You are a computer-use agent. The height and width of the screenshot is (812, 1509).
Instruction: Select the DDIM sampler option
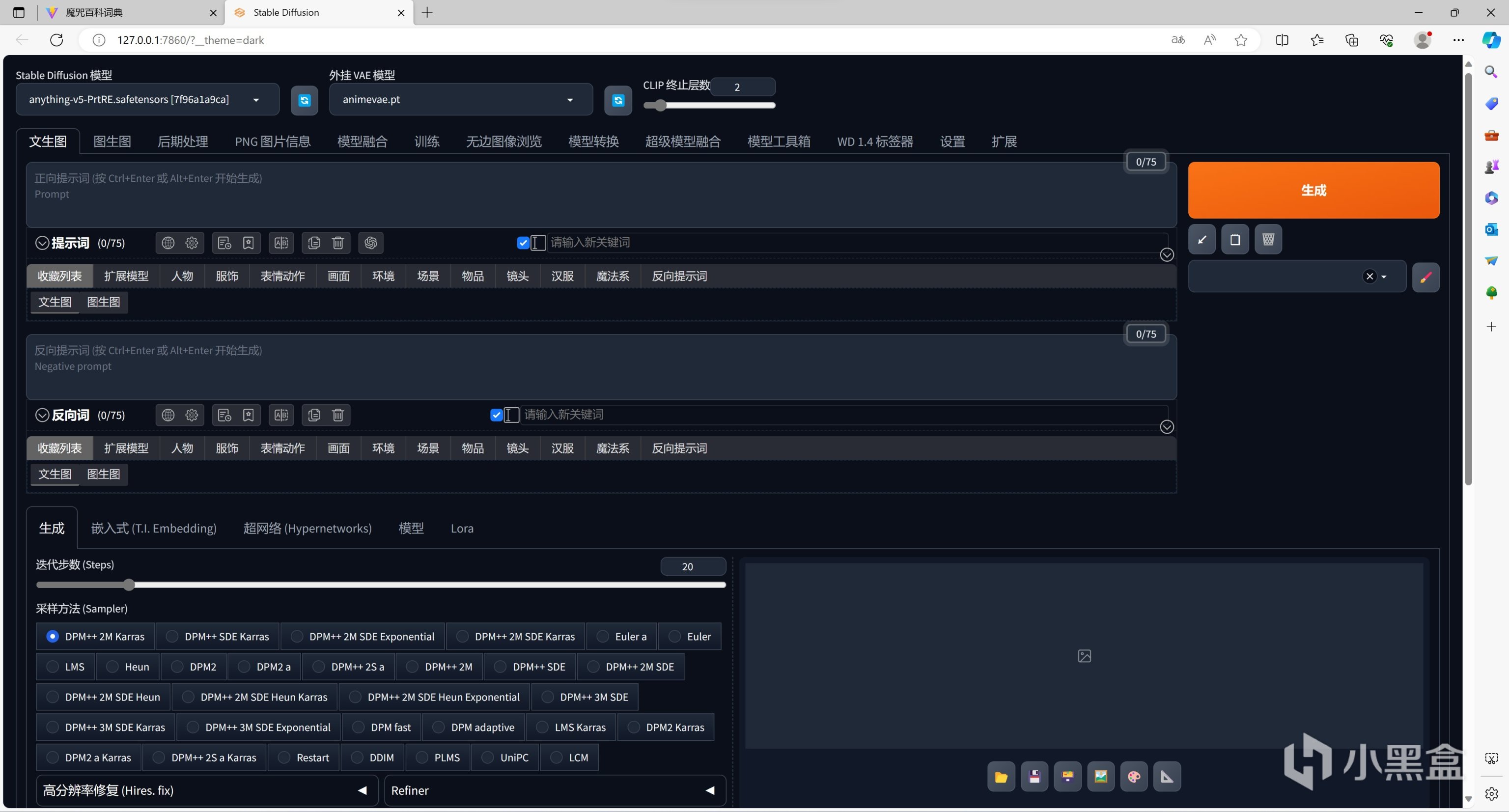click(x=357, y=757)
